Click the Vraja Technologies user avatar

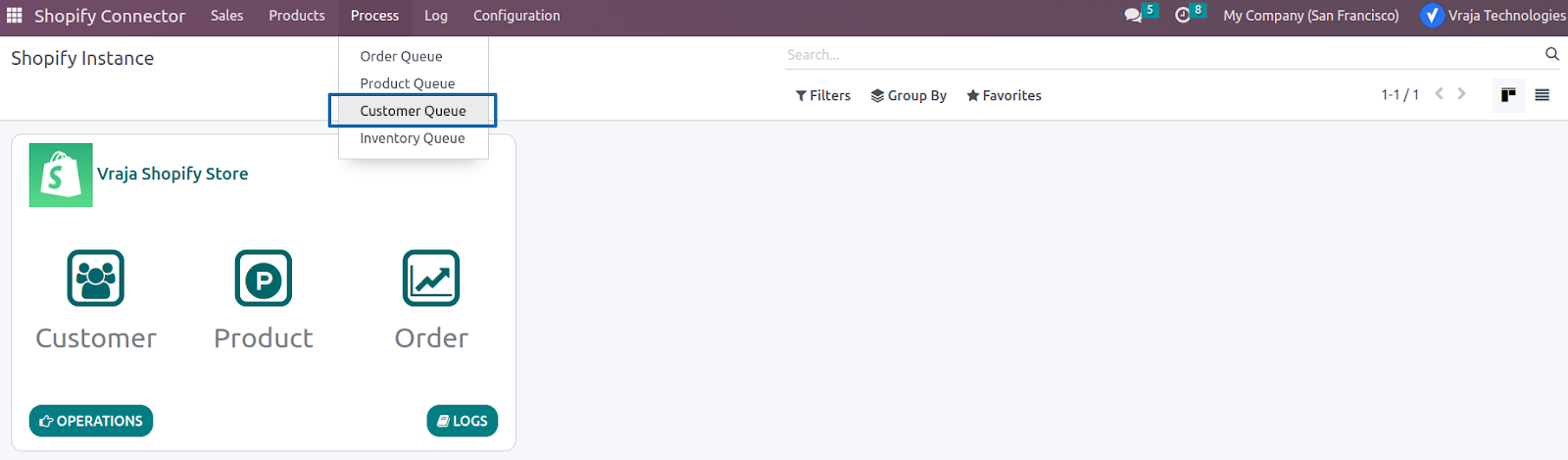pos(1432,16)
